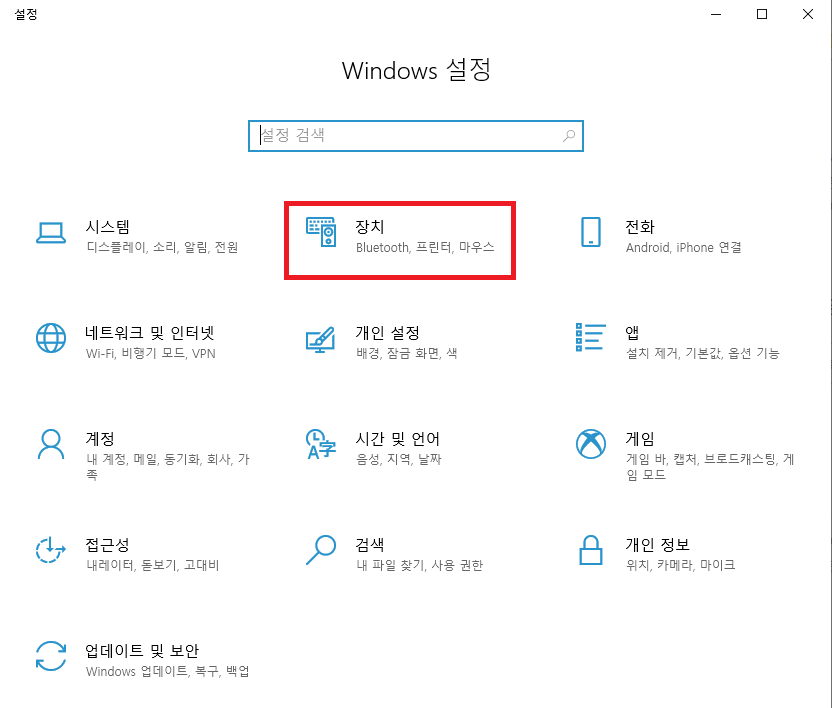Click the text '배경, 잠금 화면, 색'

406,353
